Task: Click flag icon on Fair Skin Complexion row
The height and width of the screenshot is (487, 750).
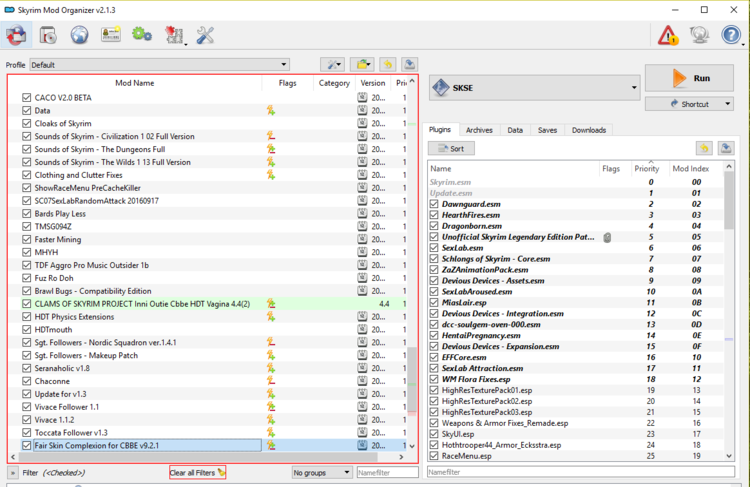Action: 271,445
